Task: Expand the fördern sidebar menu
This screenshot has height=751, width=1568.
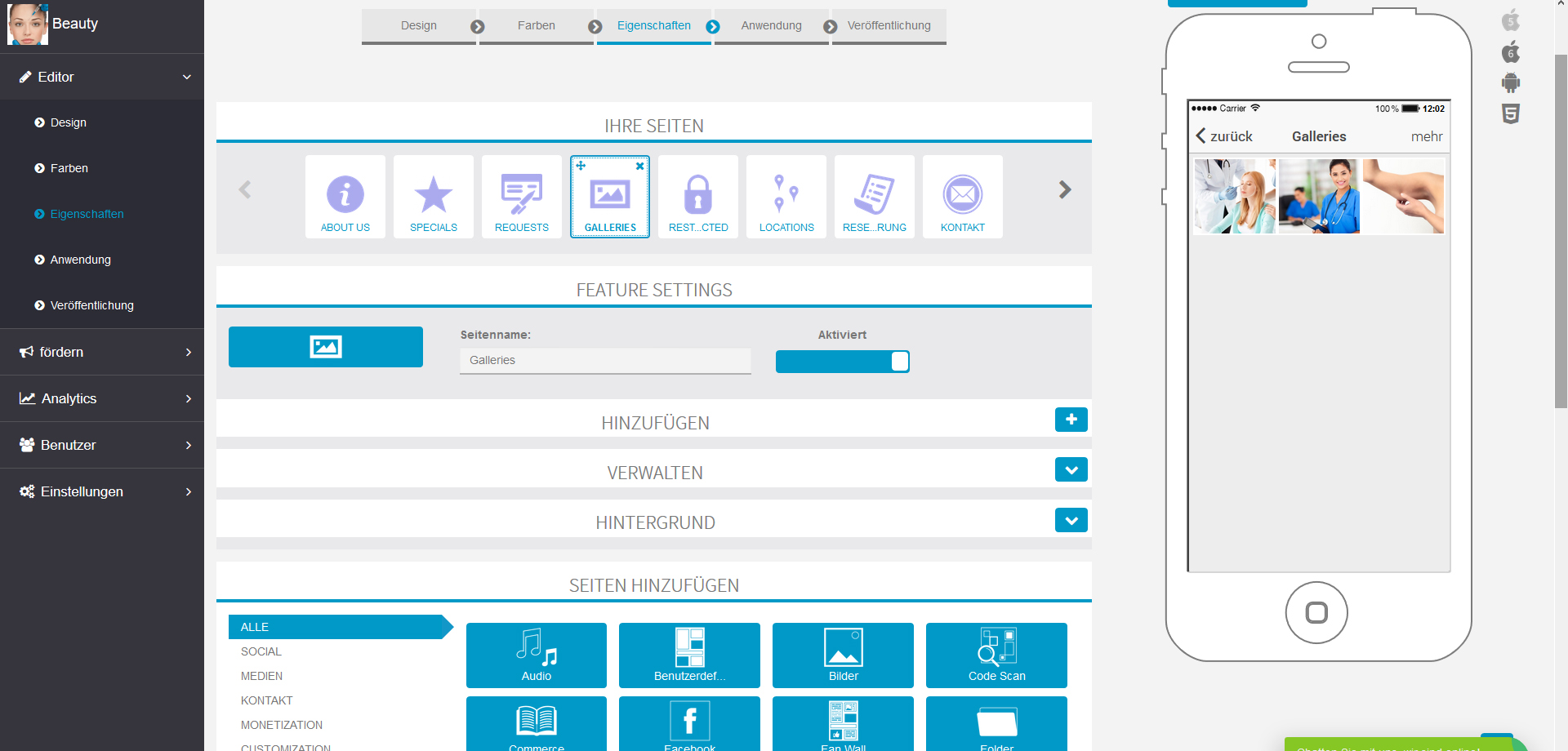Action: pos(102,352)
